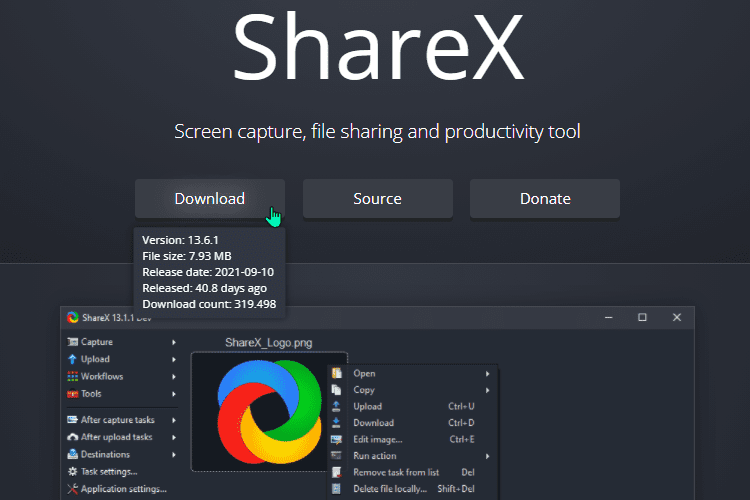
Task: Expand the Tools submenu arrow
Action: (x=174, y=394)
